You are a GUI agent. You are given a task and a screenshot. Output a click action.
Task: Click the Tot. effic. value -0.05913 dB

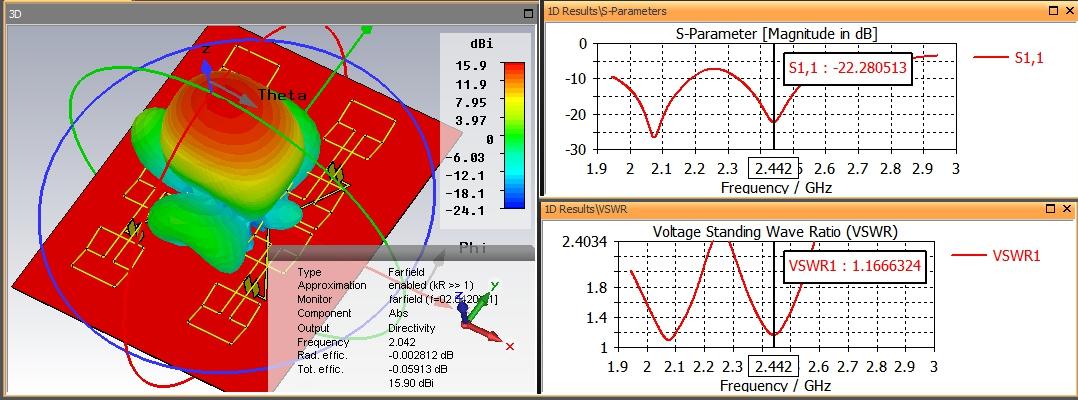419,369
